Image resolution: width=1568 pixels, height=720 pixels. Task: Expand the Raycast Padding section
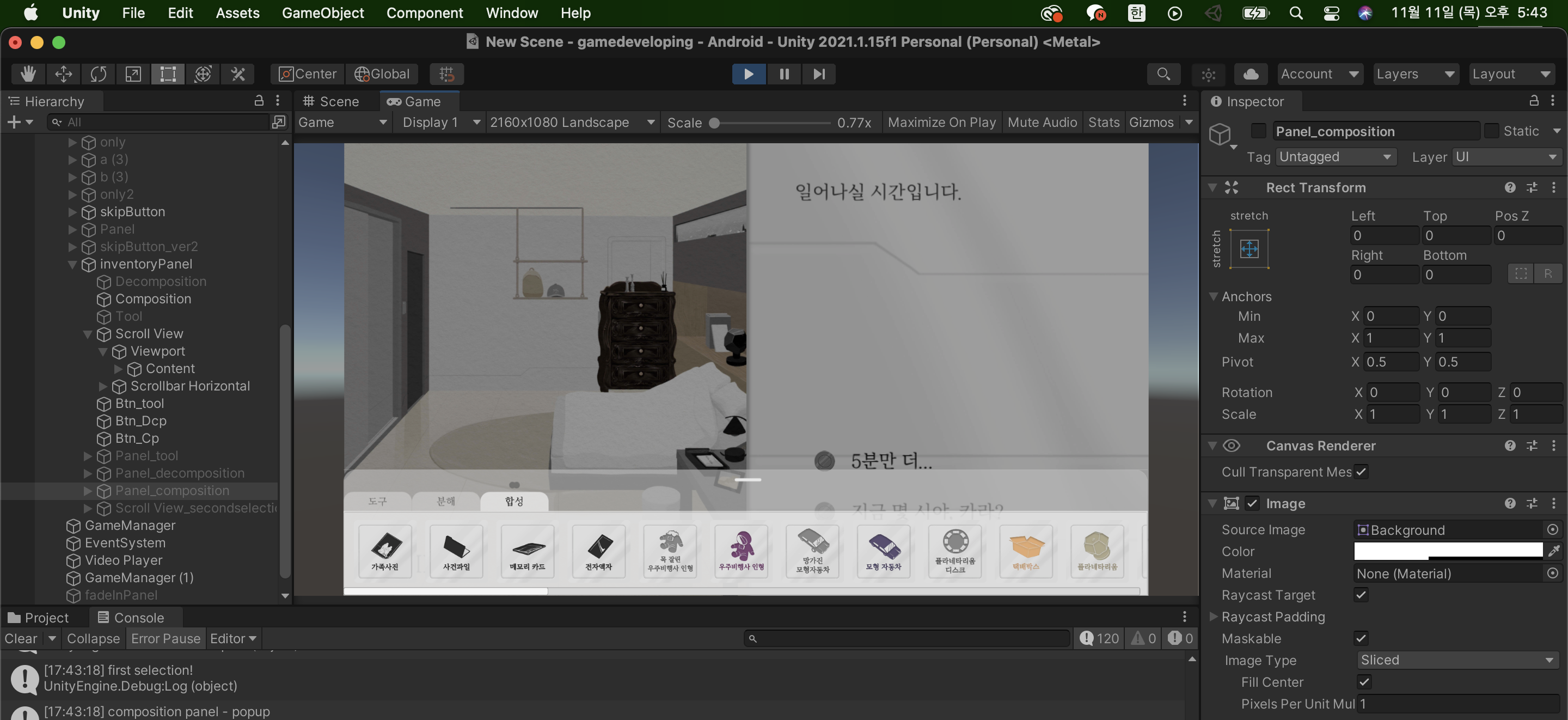(x=1212, y=616)
